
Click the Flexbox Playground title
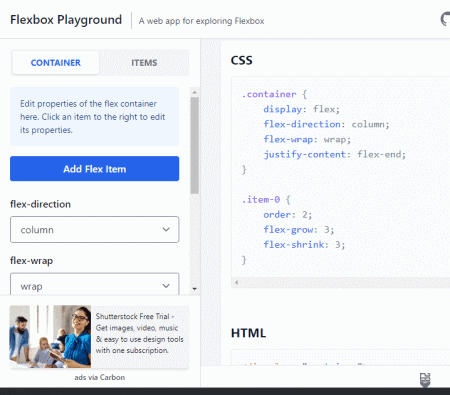pos(66,20)
